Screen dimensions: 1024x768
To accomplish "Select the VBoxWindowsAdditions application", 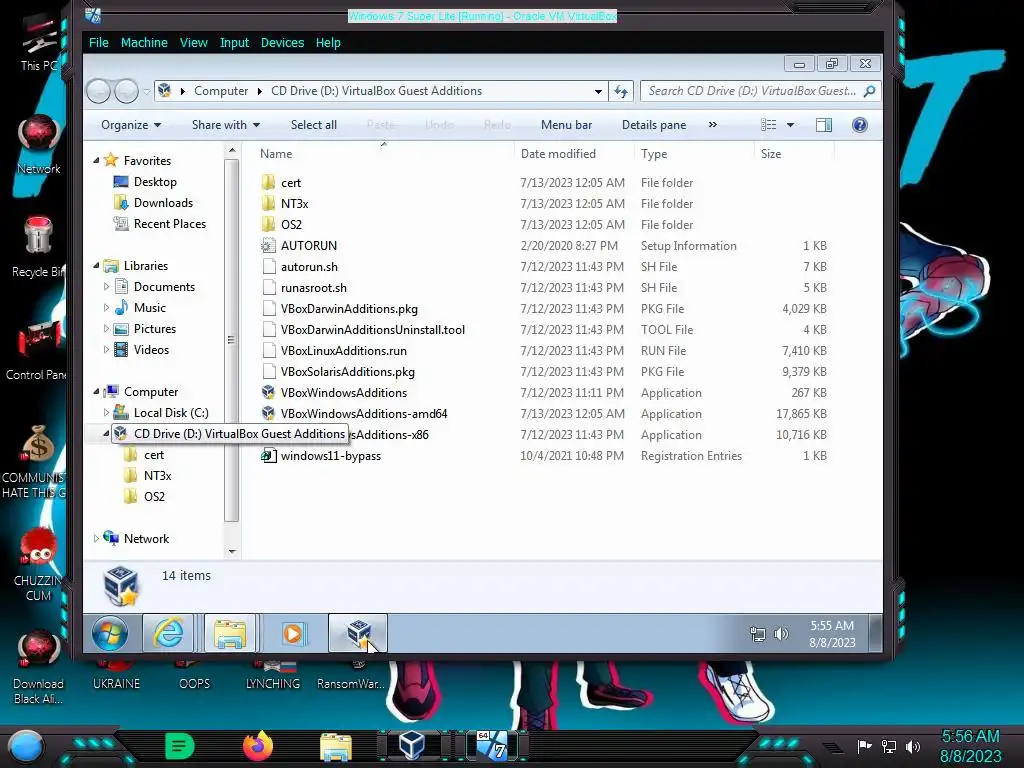I will click(x=344, y=392).
